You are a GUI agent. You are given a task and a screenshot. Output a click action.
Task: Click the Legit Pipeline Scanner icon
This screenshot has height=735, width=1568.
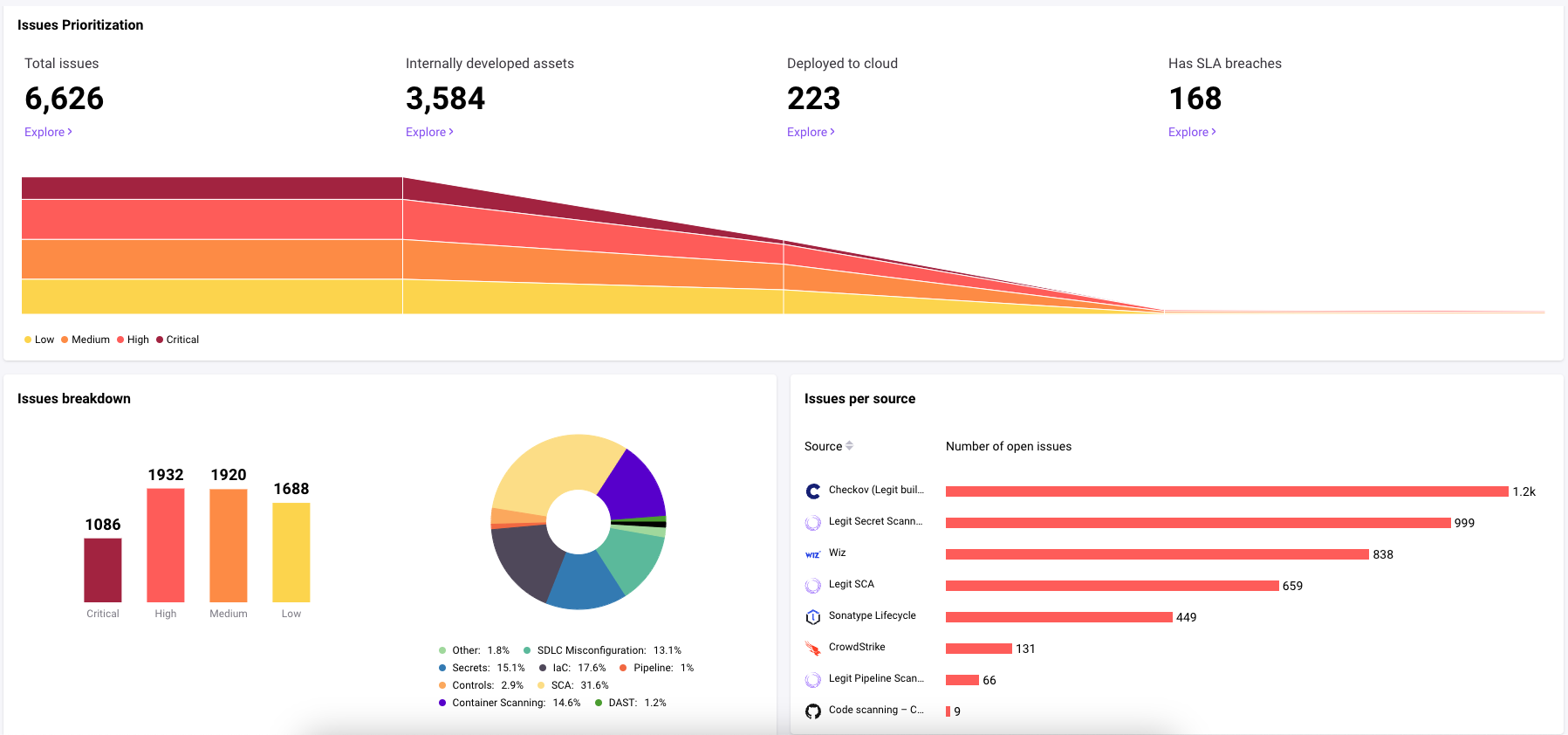[813, 680]
